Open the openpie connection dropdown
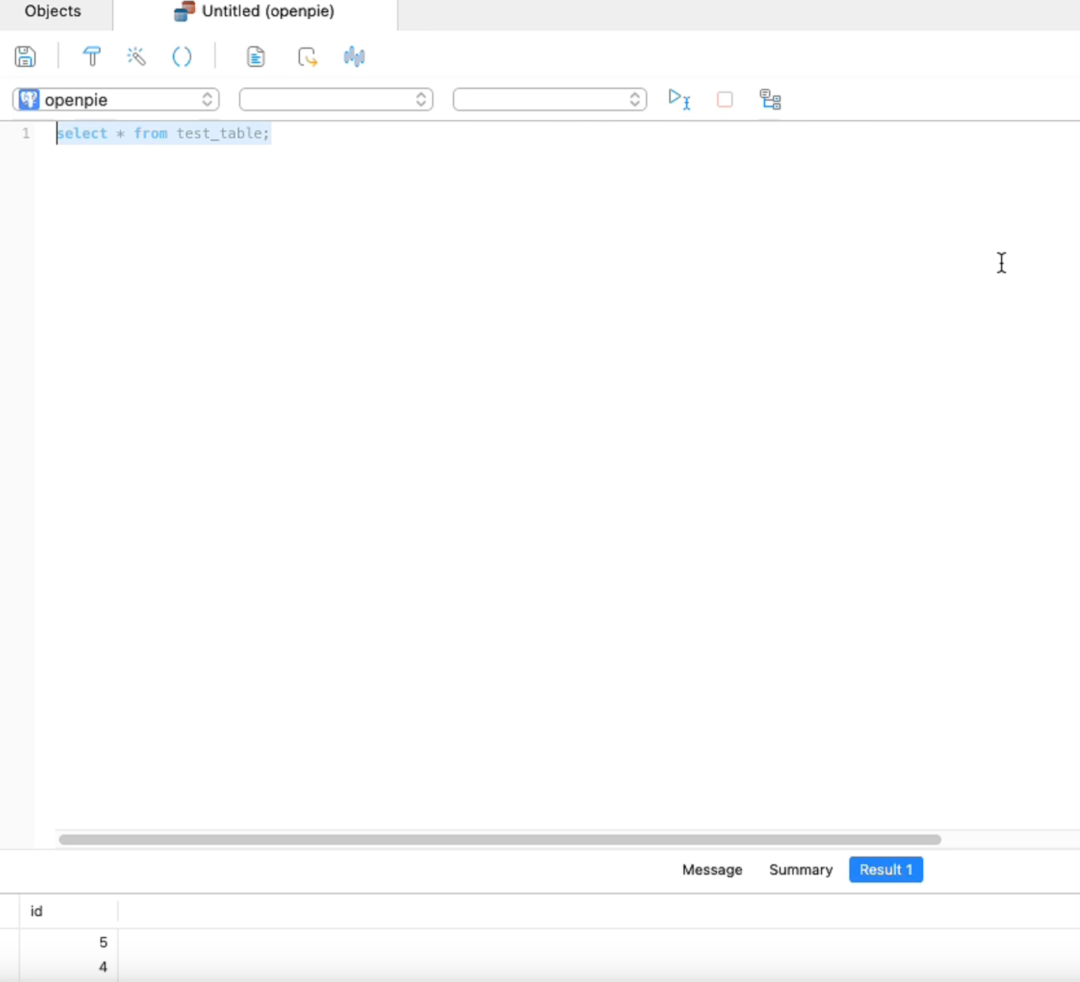 coord(116,100)
